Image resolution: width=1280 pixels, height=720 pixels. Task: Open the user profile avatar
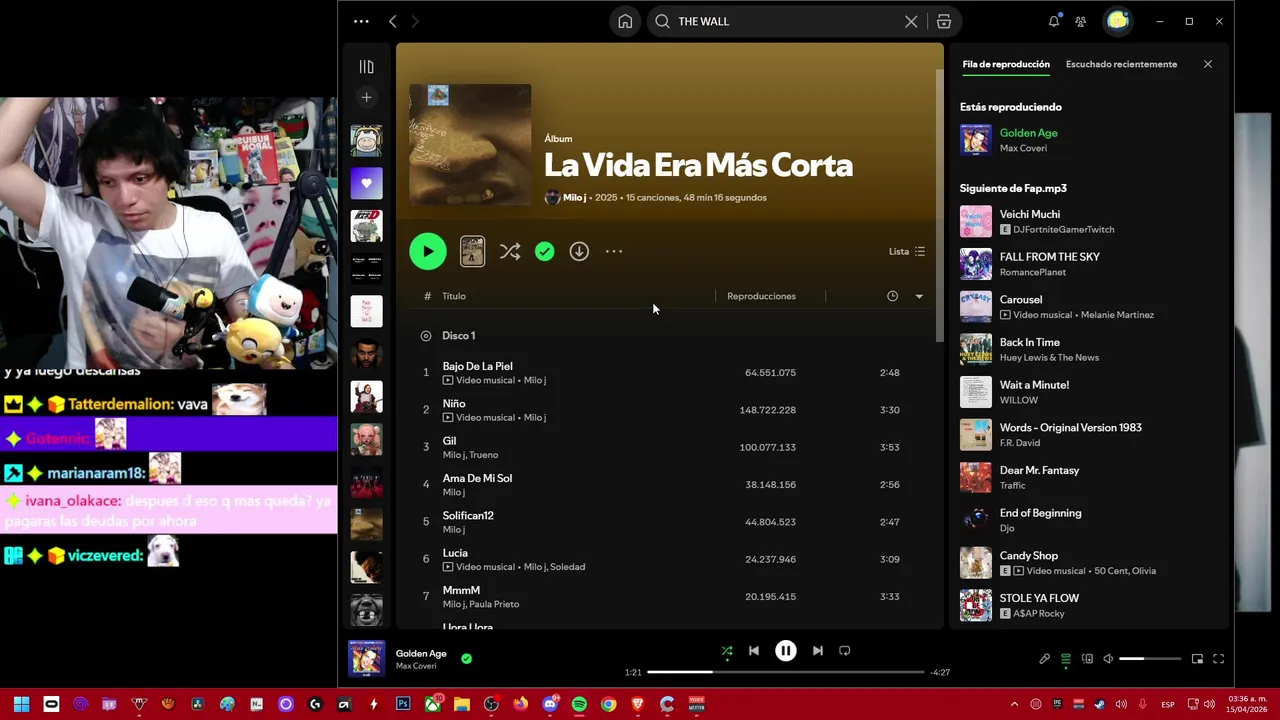tap(1117, 21)
